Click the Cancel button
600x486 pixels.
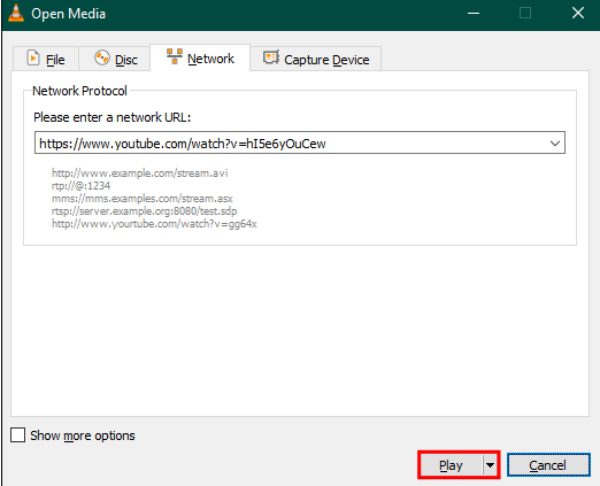(x=548, y=465)
